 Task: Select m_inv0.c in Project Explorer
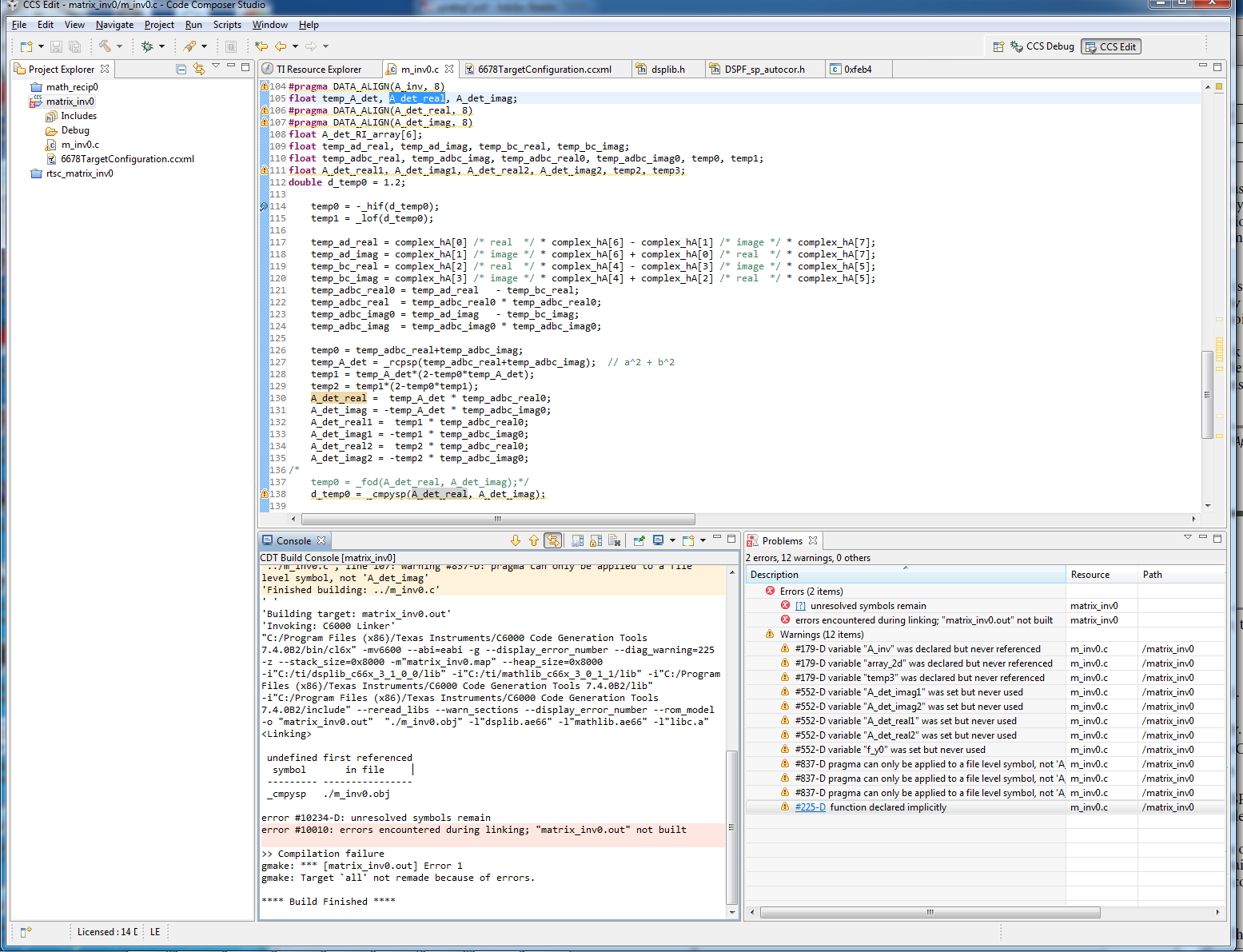(x=80, y=145)
